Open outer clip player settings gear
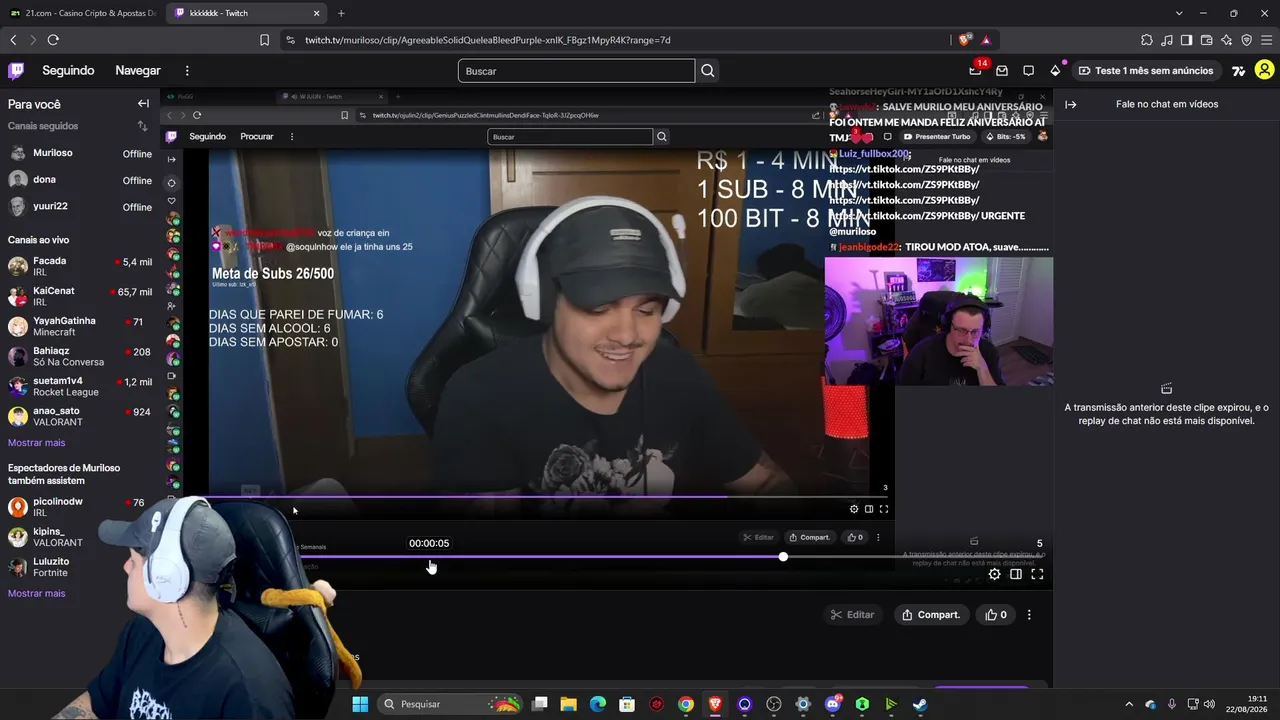This screenshot has width=1280, height=720. coord(994,574)
